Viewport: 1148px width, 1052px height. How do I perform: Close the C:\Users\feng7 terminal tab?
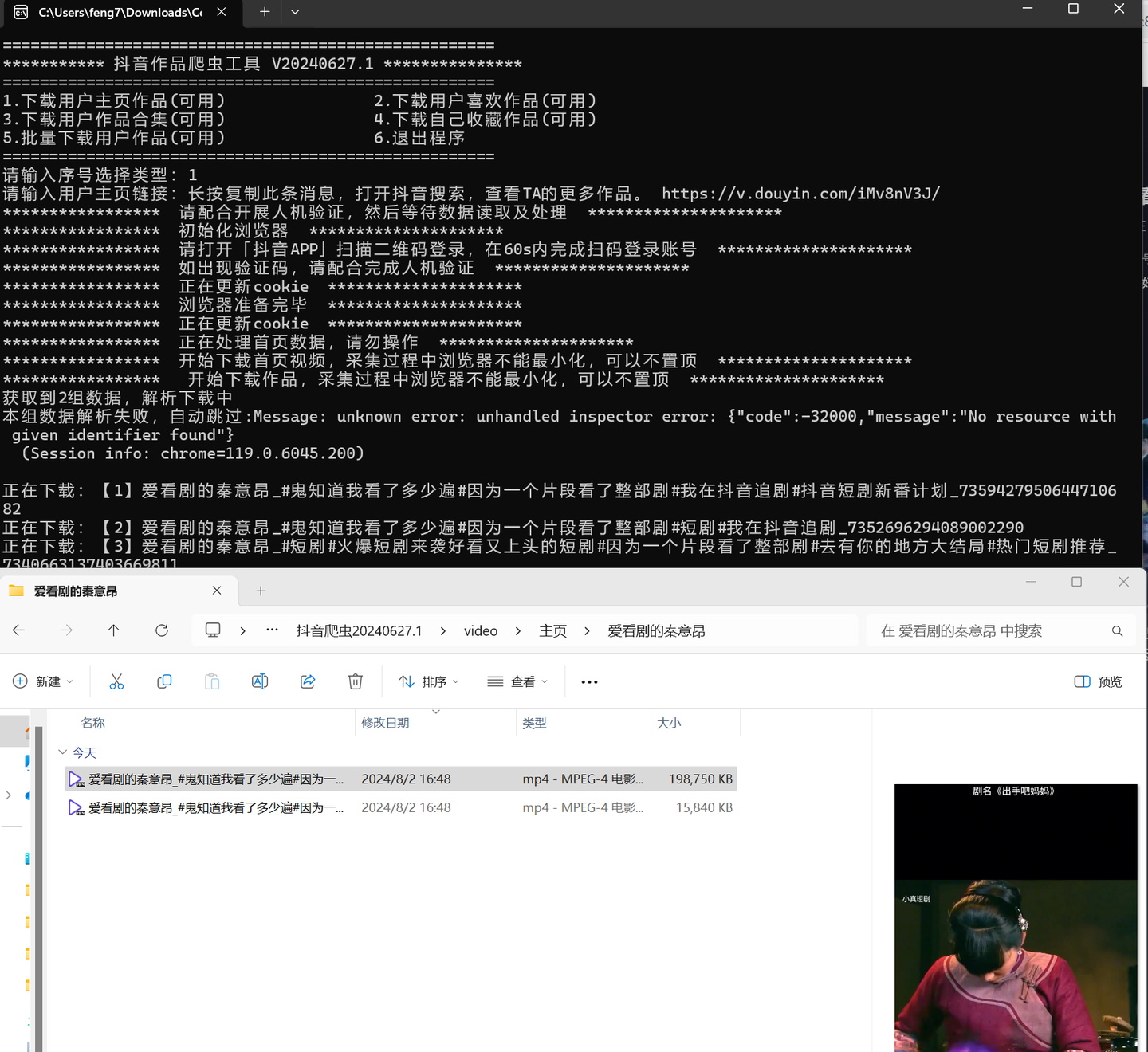coord(222,12)
